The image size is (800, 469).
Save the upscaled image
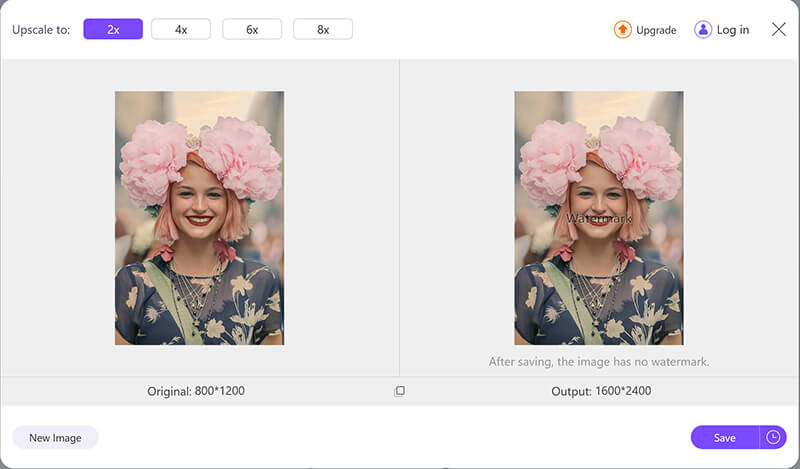point(725,438)
